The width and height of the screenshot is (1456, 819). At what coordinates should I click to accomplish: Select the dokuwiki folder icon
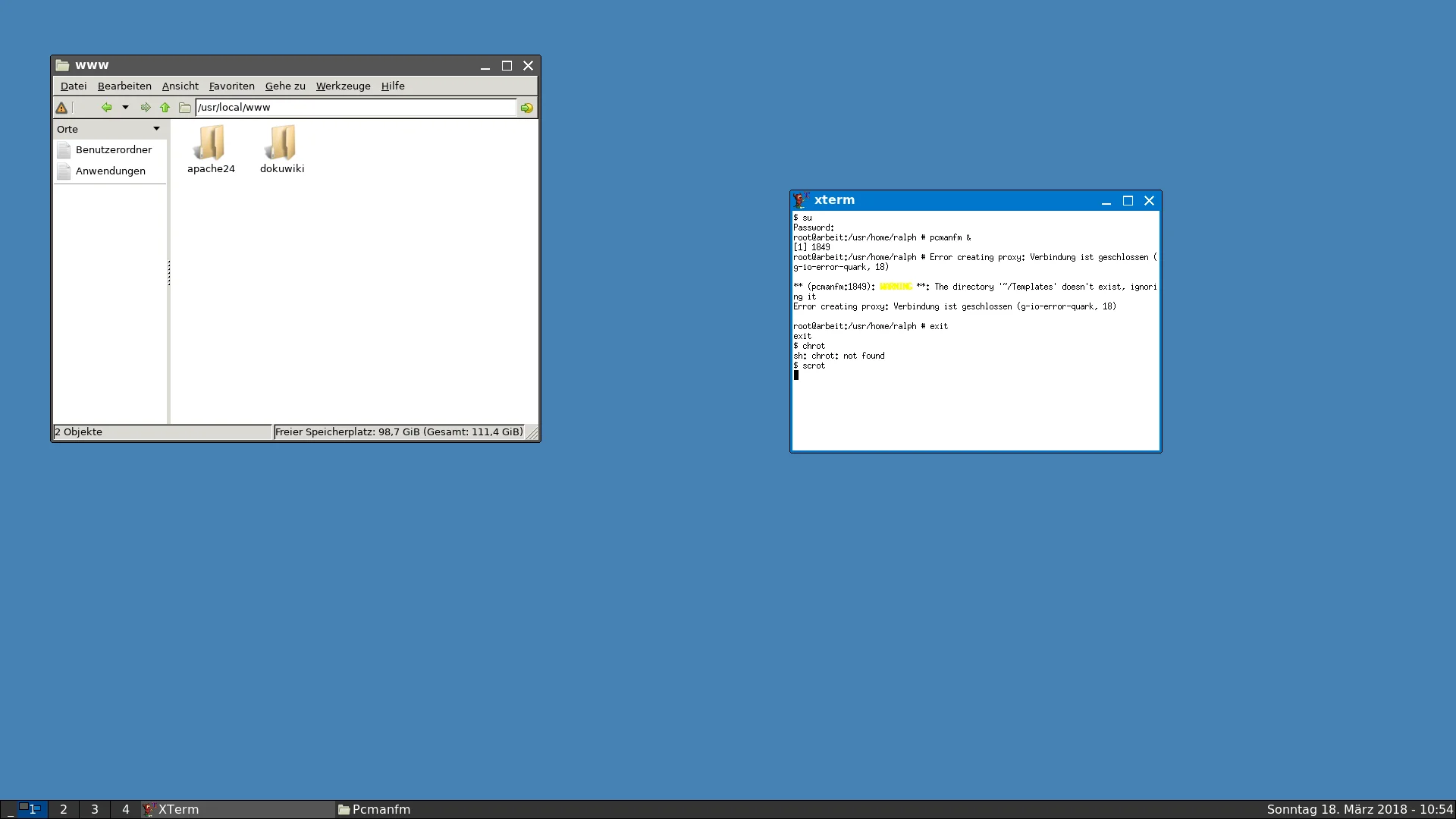tap(281, 142)
